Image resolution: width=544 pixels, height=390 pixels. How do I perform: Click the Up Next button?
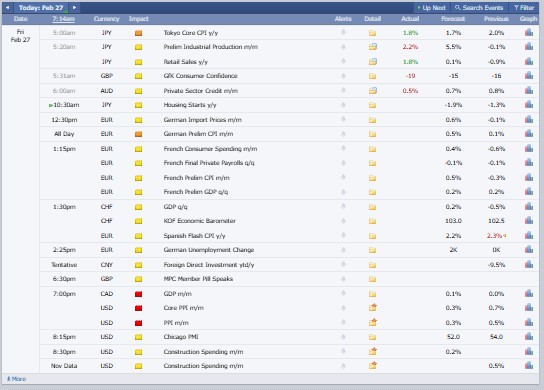[x=432, y=8]
